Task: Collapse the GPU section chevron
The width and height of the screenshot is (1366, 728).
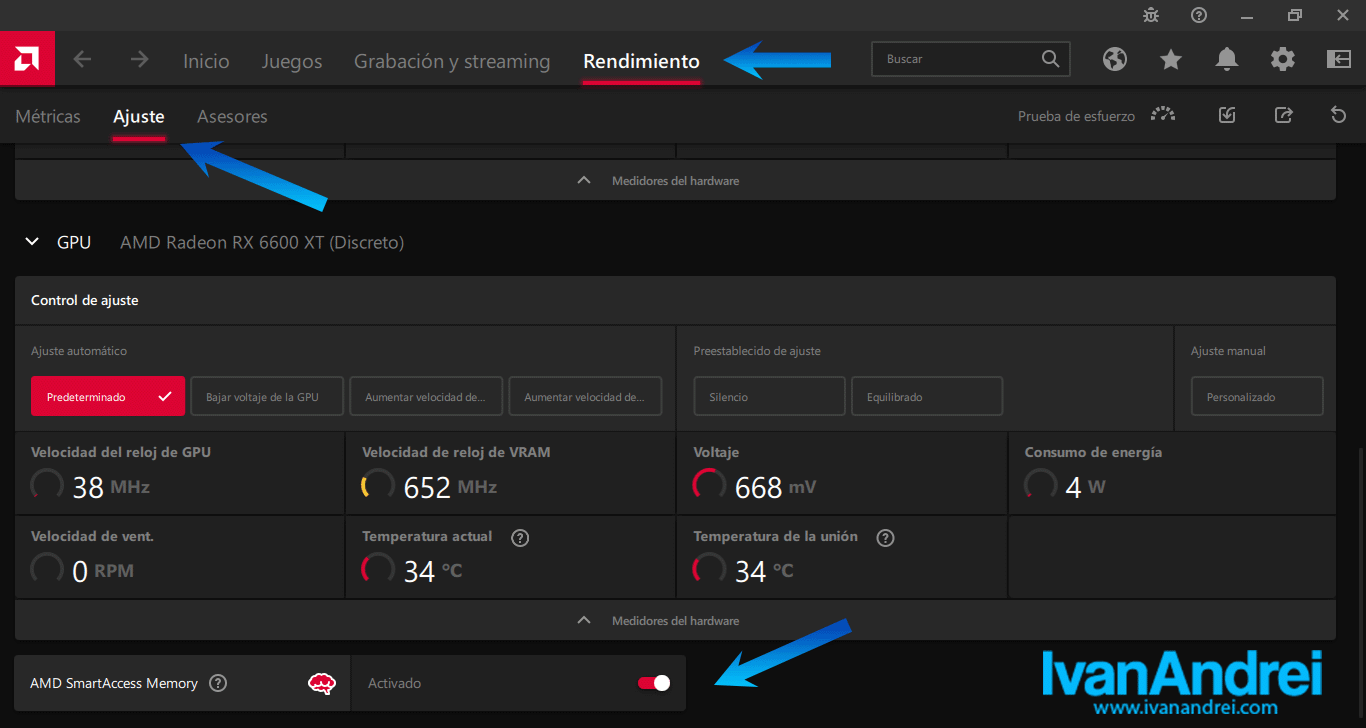Action: 31,241
